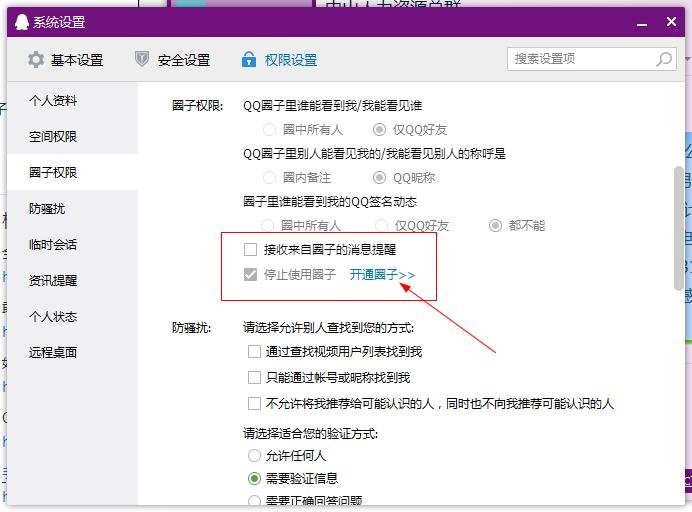
Task: Select the 允许任何人 verification option
Action: pos(254,456)
